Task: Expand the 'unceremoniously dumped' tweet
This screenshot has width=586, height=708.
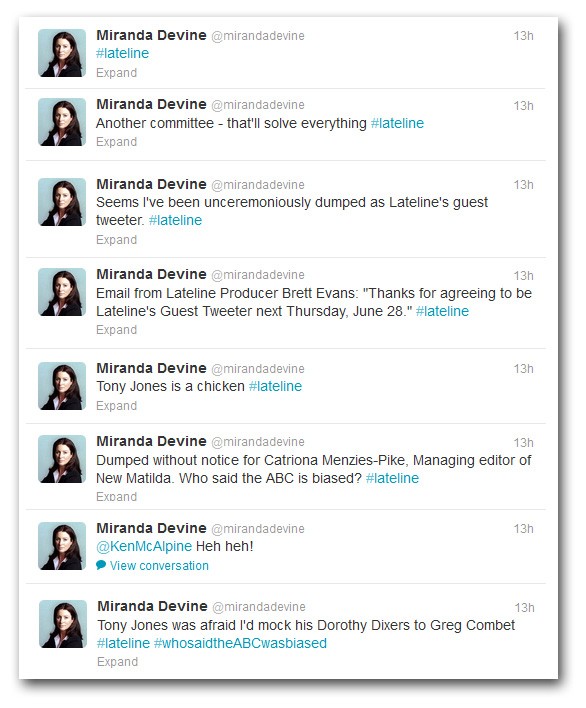Action: [116, 240]
